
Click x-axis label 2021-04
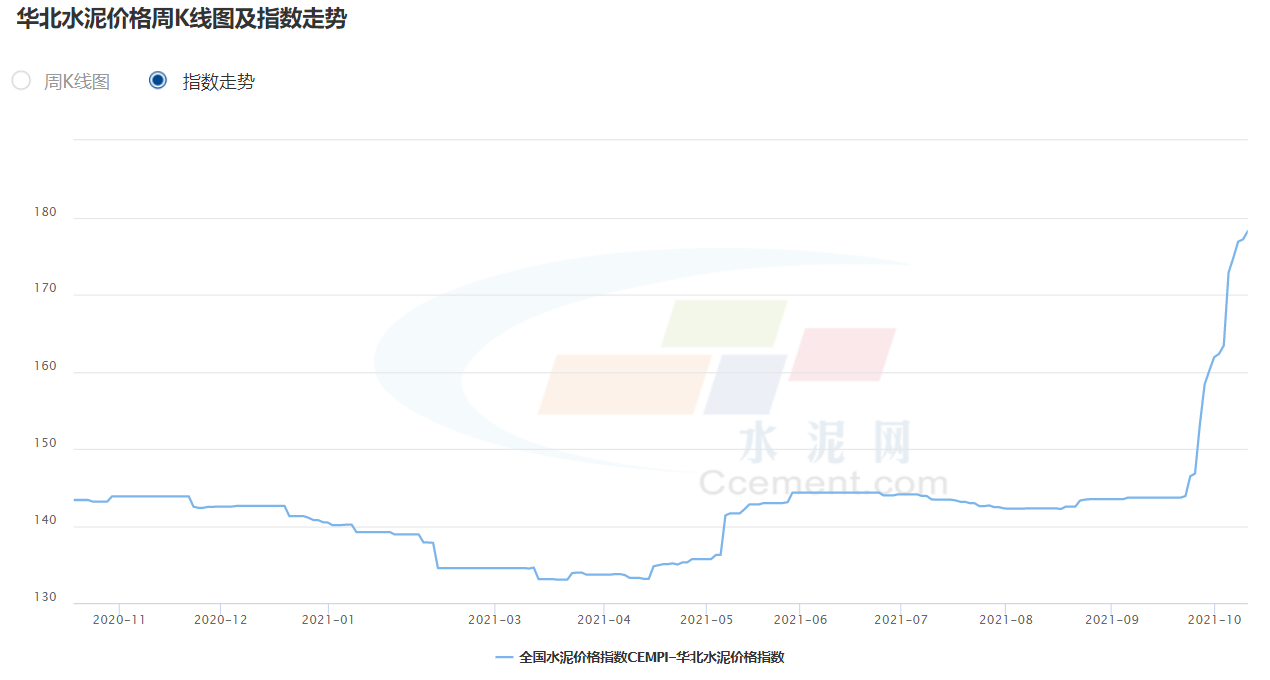[x=604, y=620]
